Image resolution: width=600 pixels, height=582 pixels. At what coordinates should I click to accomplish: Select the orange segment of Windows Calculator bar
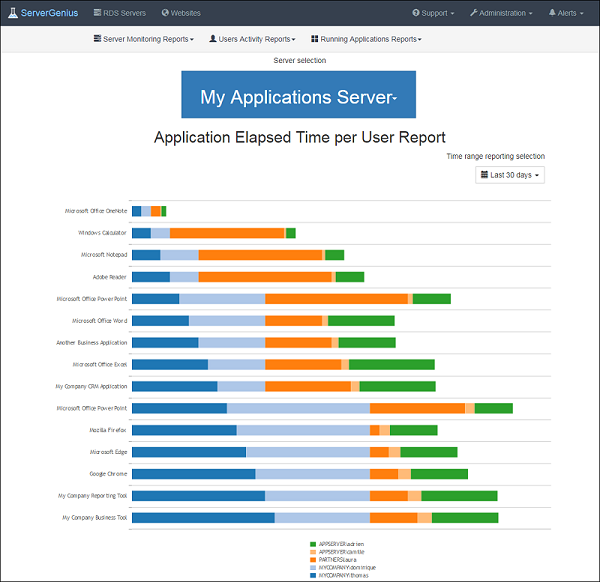click(227, 233)
